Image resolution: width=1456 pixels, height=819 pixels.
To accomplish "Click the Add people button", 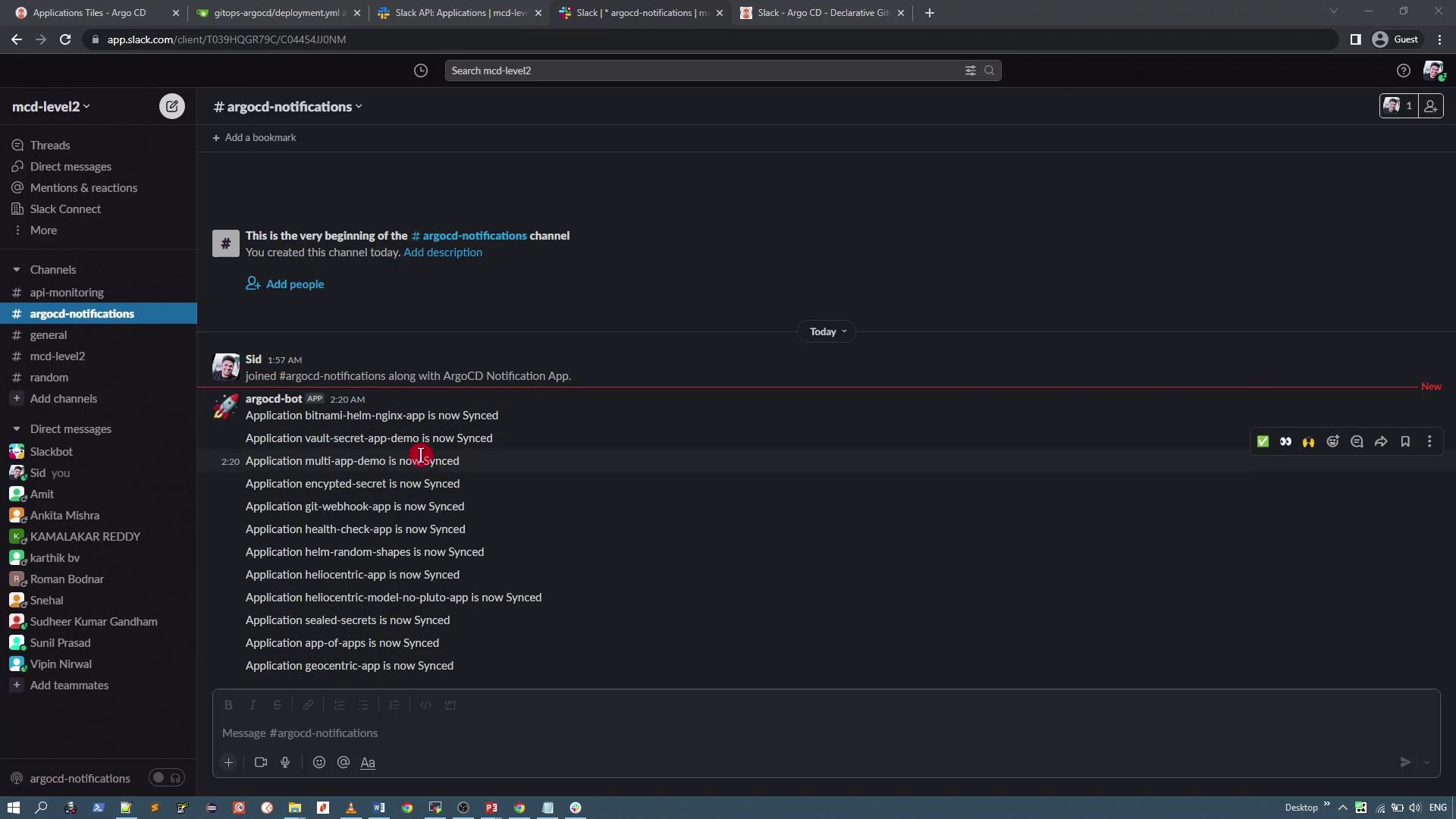I will coord(285,284).
